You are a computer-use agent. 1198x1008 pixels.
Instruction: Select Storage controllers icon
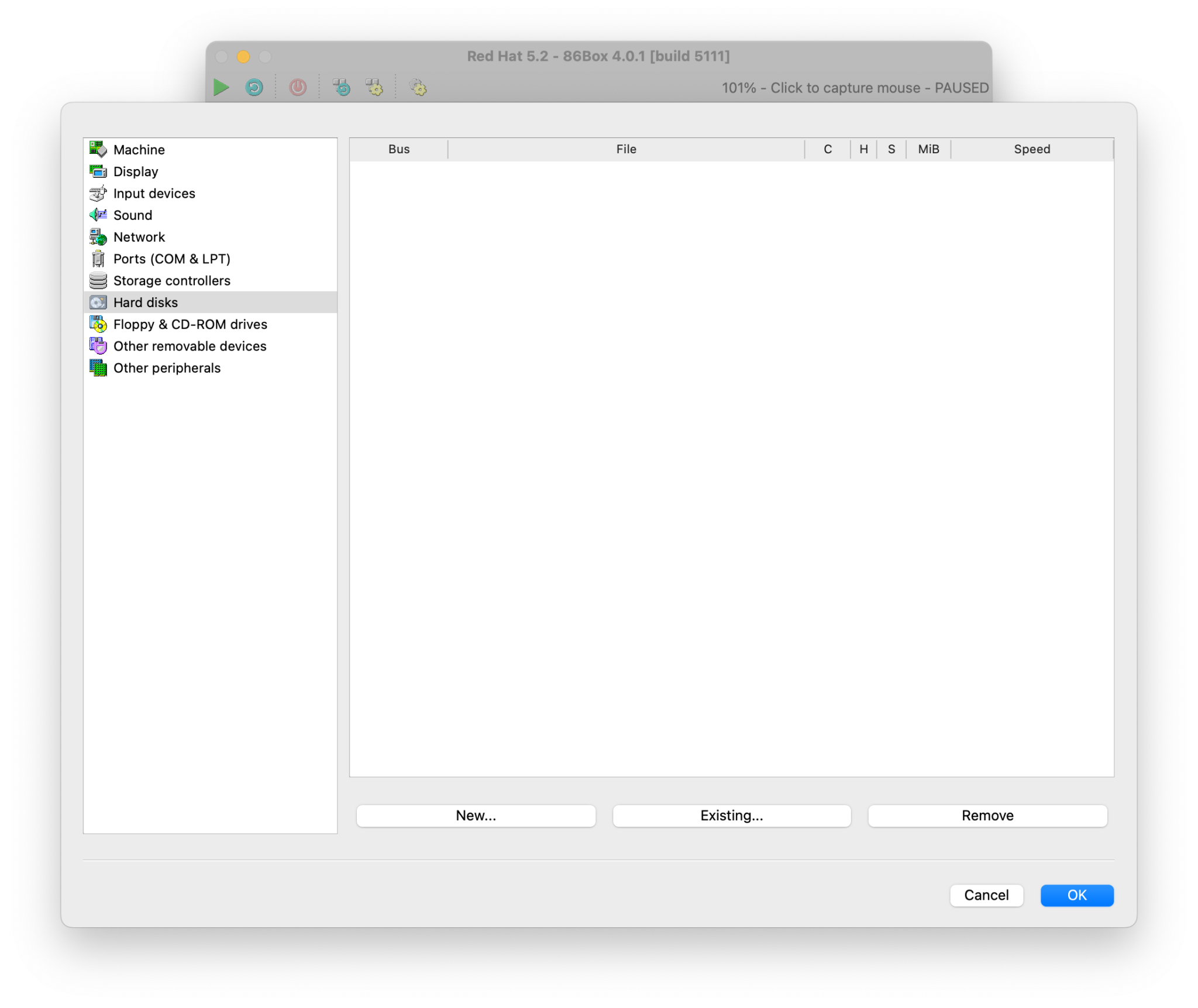click(98, 281)
